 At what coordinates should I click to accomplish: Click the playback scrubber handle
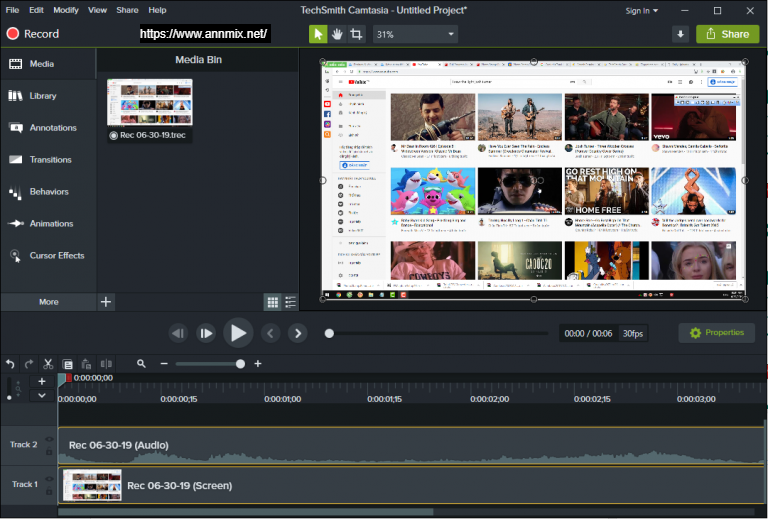(x=329, y=333)
